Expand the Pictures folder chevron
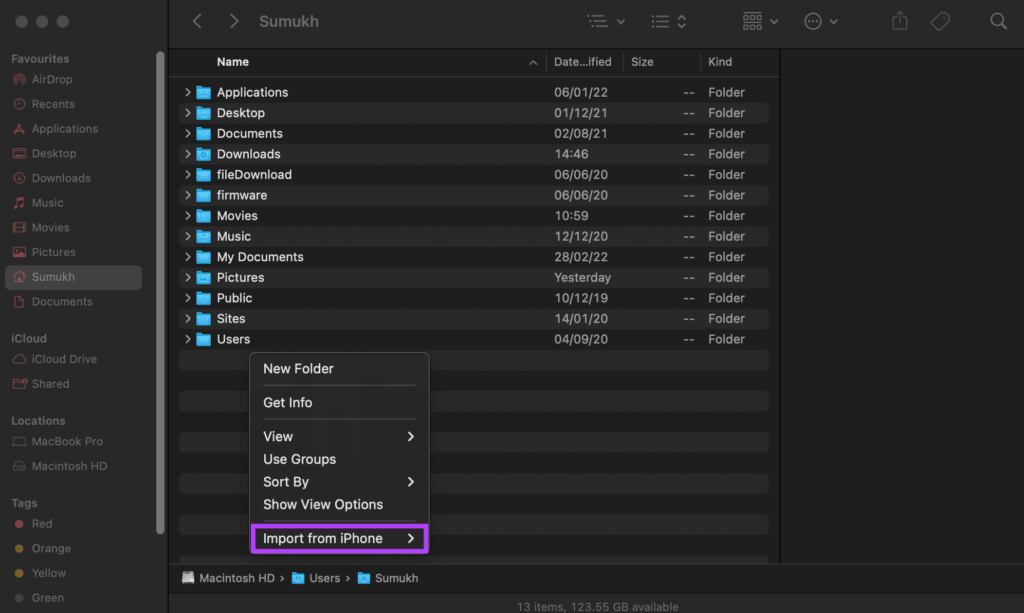The image size is (1024, 613). point(187,277)
